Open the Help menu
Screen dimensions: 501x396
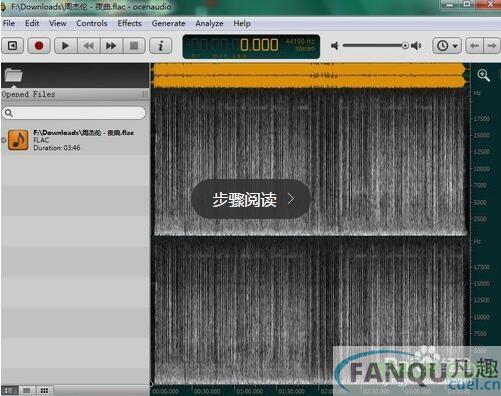click(x=242, y=23)
